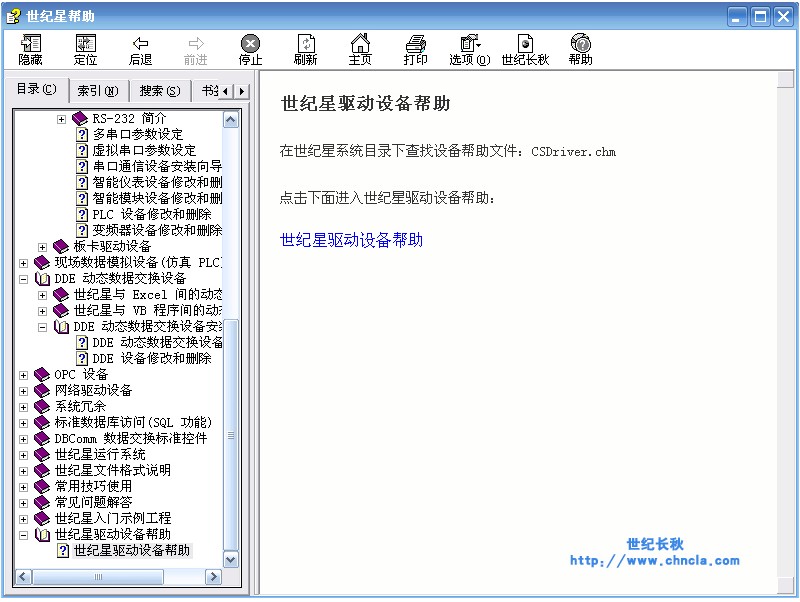Select the highlighted 世纪星驱动设备帮助 topic page
Screen dimensions: 800x602
[132, 550]
